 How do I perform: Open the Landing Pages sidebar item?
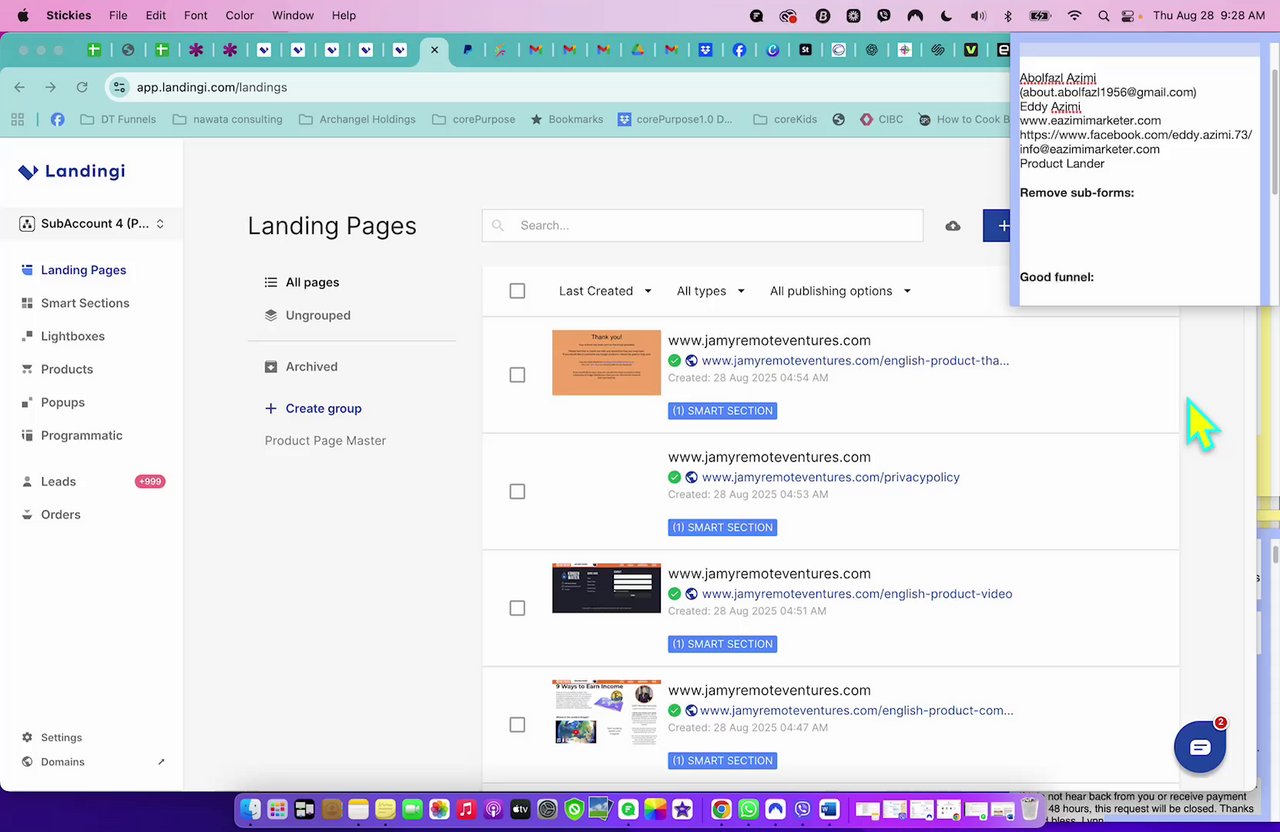(x=83, y=270)
